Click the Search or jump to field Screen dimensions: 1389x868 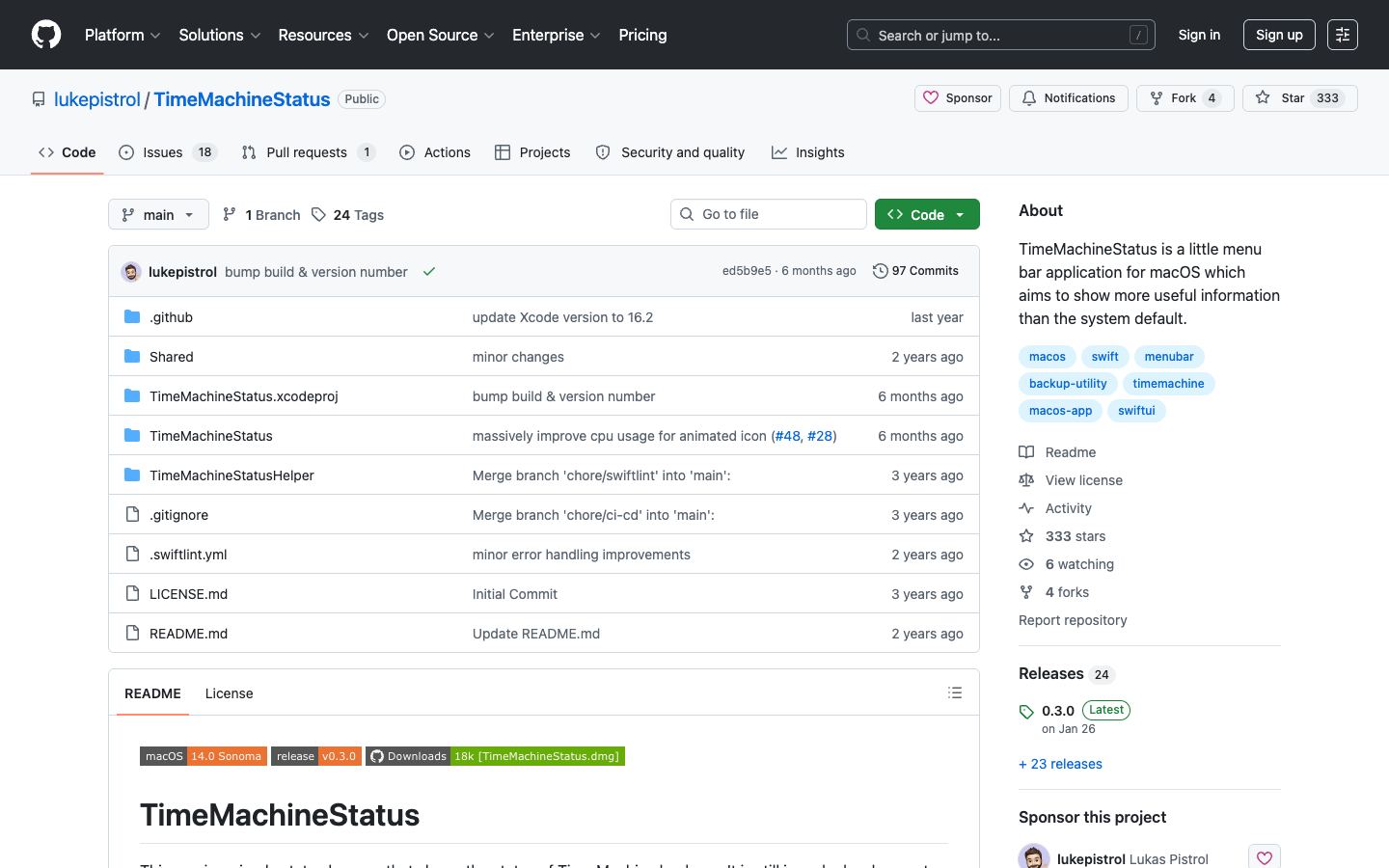coord(1001,35)
